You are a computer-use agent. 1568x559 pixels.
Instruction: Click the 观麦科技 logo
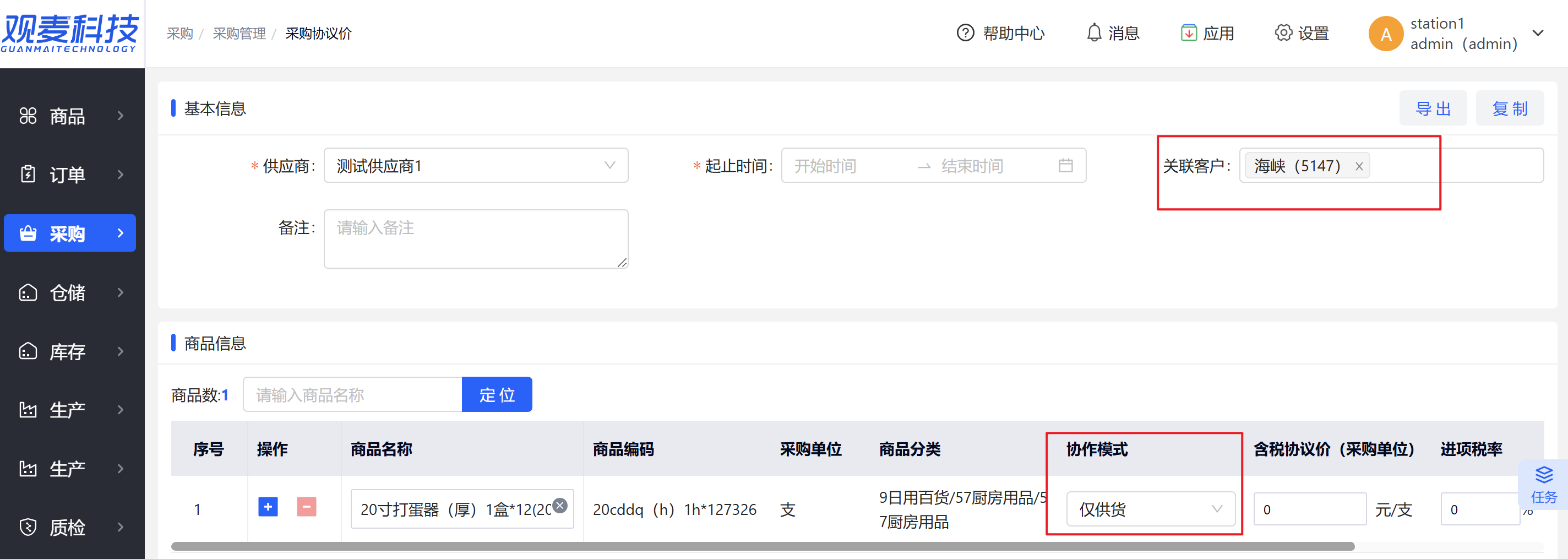(x=70, y=33)
